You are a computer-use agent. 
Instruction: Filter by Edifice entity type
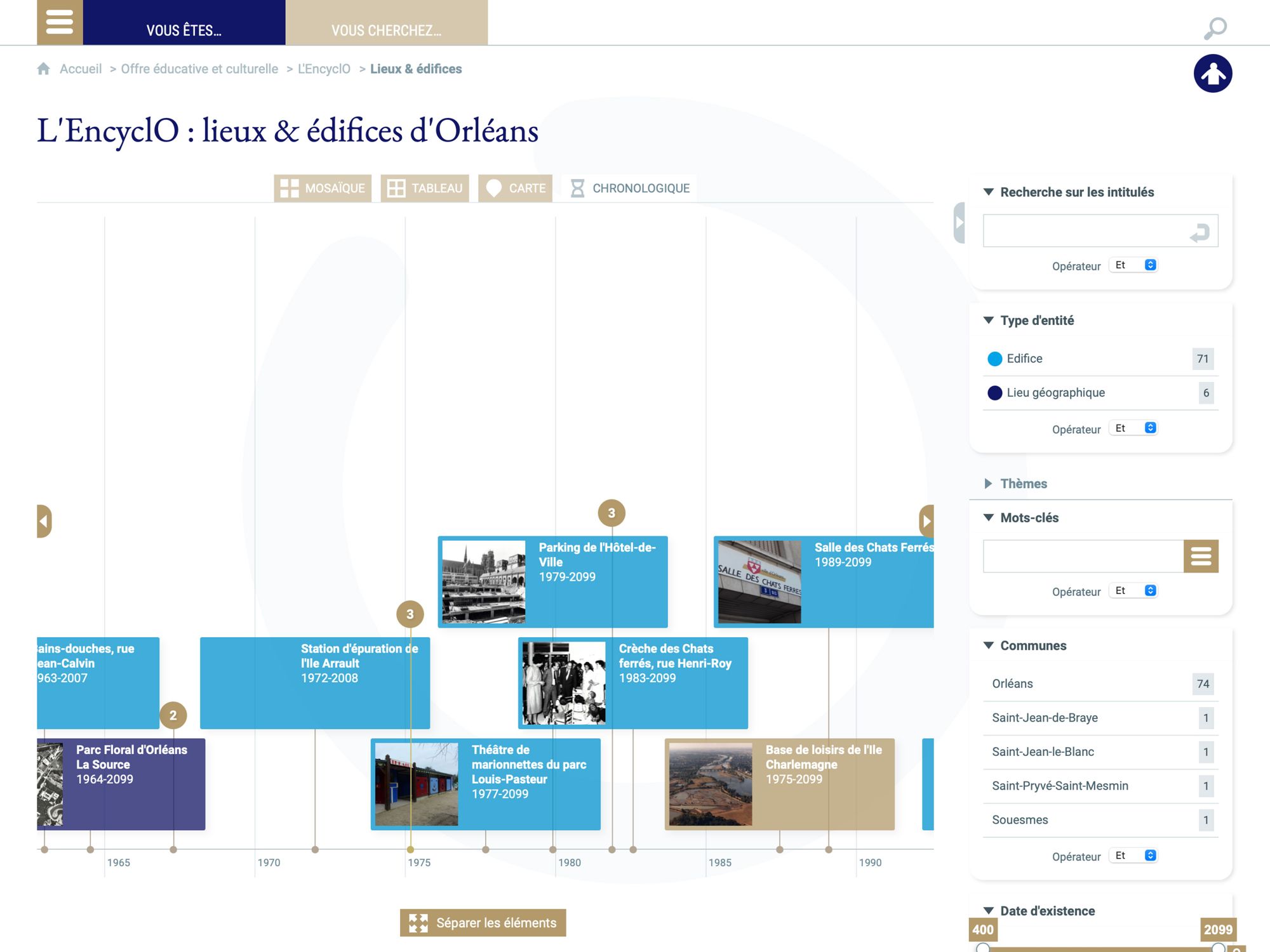click(x=1024, y=359)
